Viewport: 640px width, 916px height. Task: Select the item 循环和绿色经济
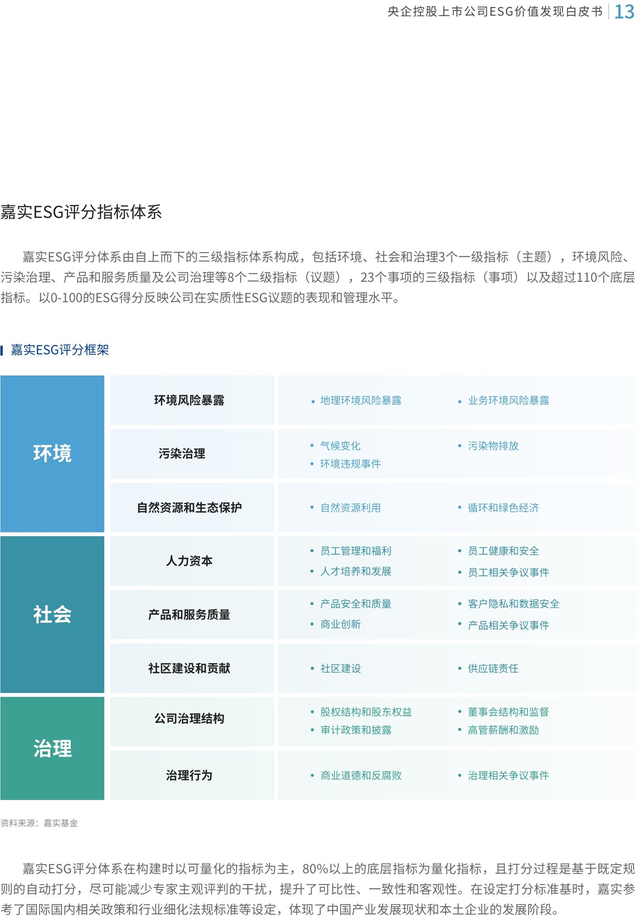pyautogui.click(x=503, y=508)
